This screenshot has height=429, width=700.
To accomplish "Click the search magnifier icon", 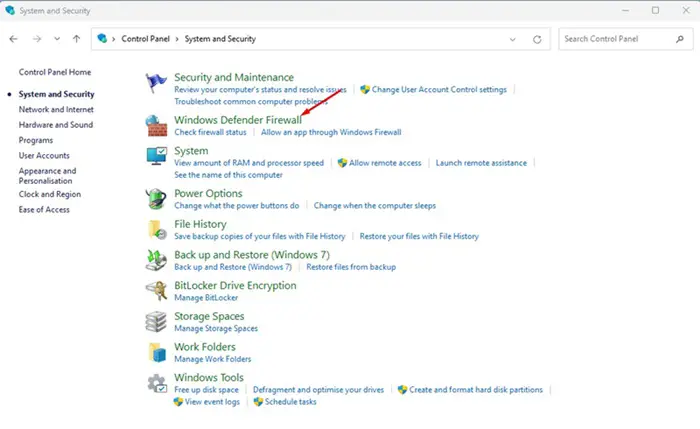I will tap(680, 39).
